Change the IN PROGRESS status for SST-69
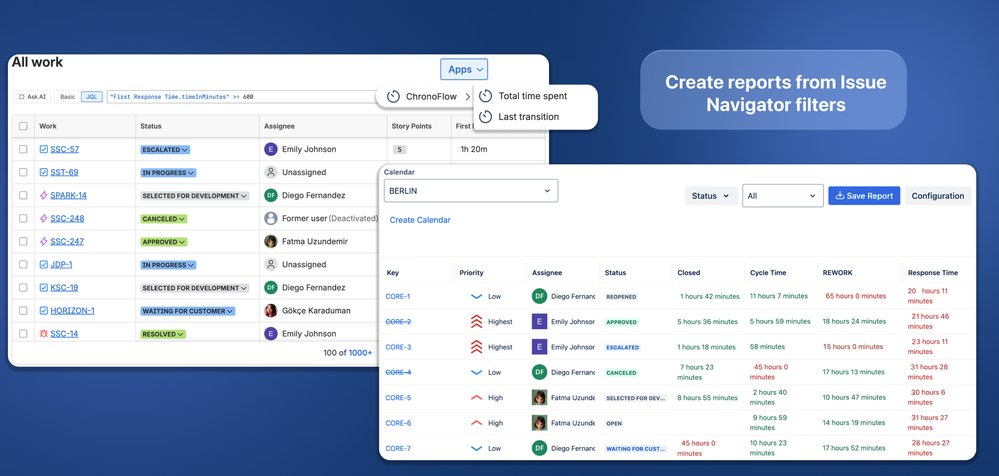This screenshot has height=476, width=999. (168, 173)
